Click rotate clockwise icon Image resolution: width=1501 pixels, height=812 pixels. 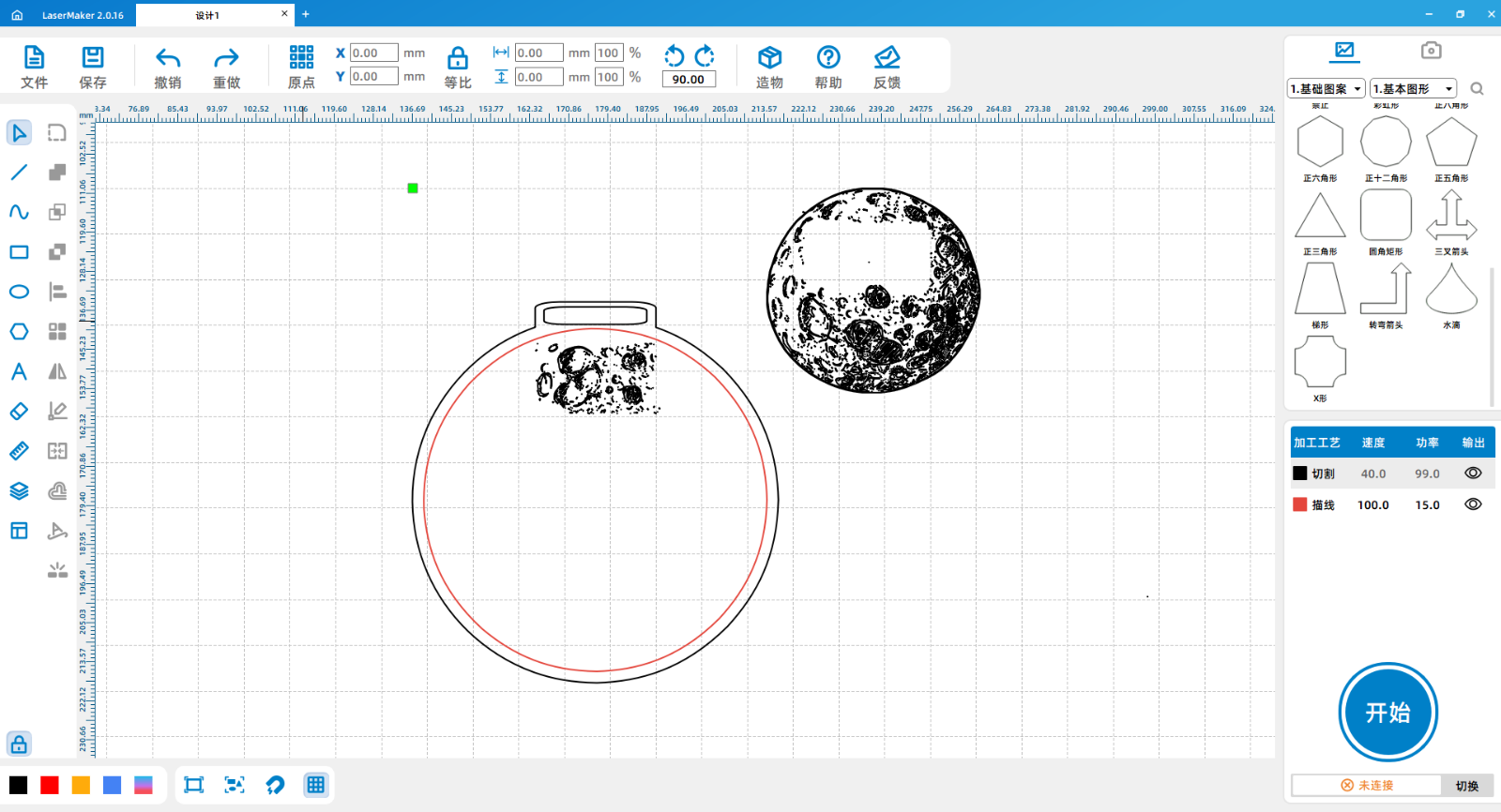pyautogui.click(x=705, y=55)
